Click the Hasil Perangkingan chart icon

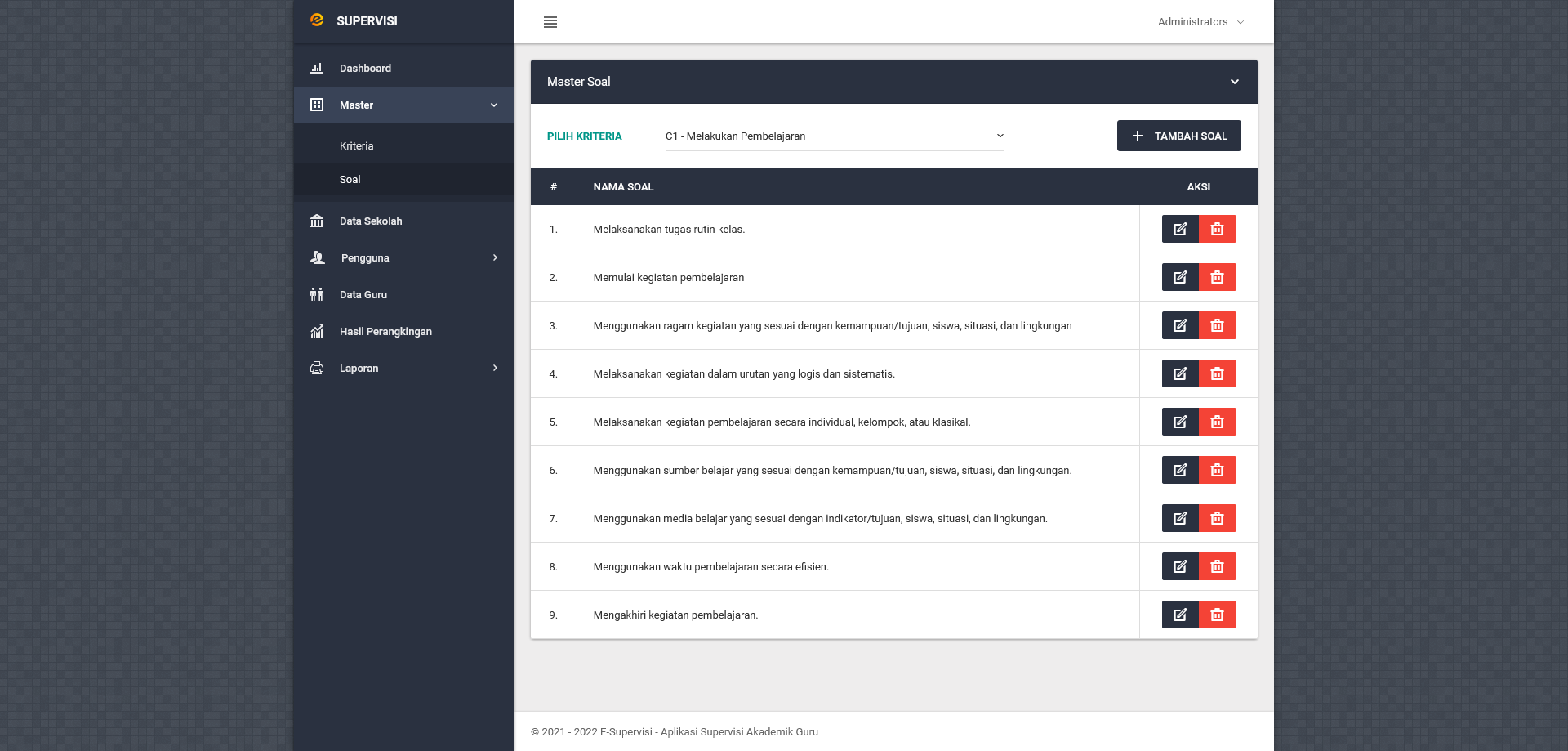click(x=317, y=331)
